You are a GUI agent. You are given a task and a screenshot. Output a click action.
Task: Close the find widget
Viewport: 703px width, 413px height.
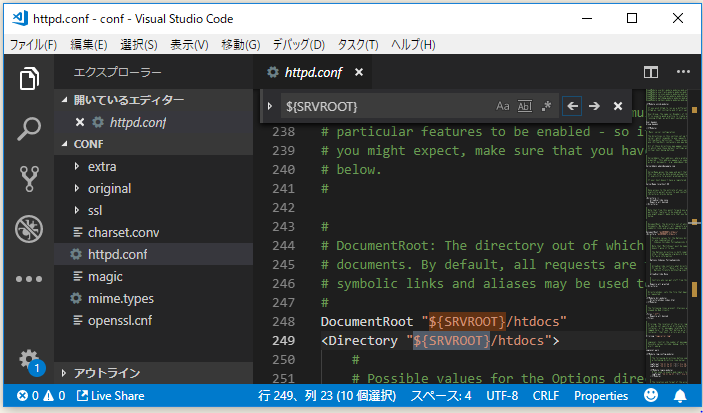pyautogui.click(x=618, y=106)
